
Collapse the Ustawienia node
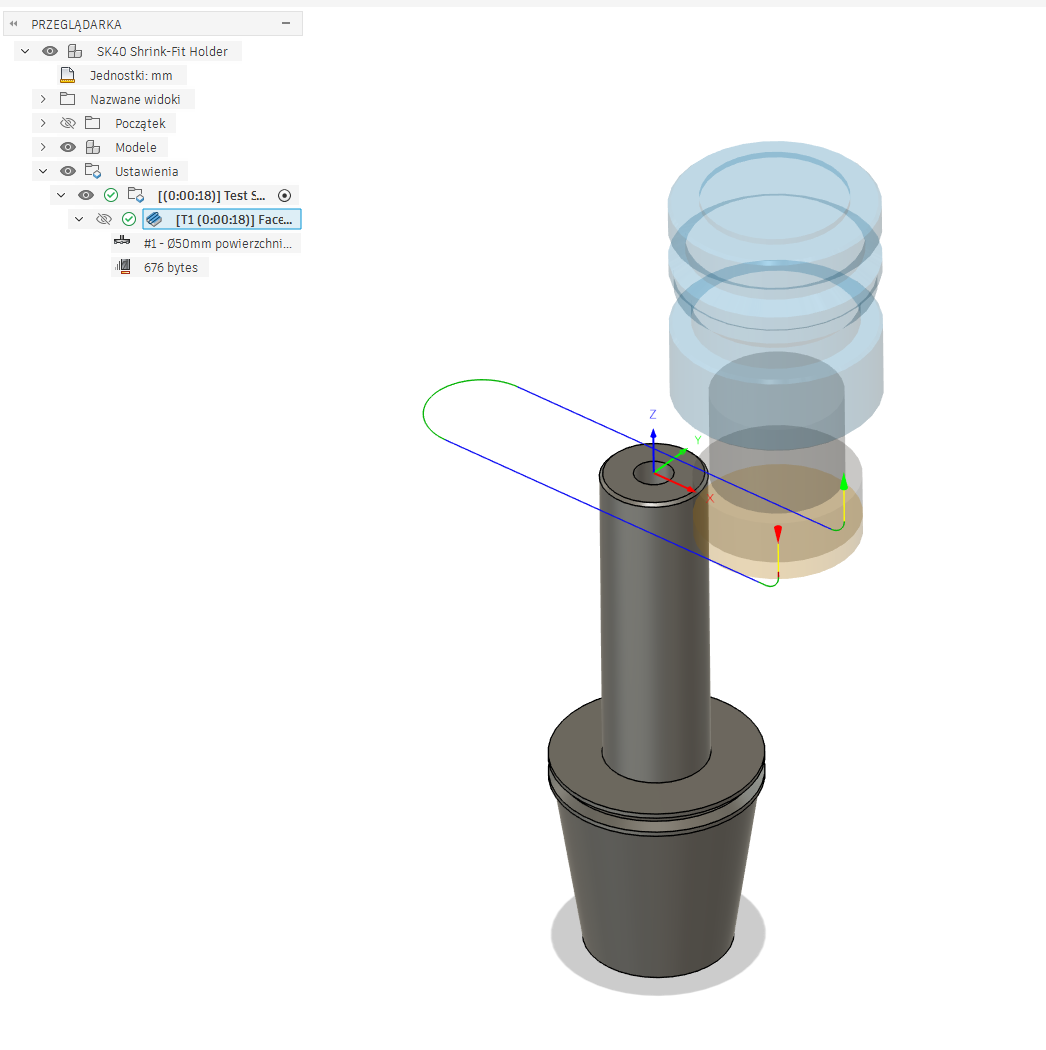coord(44,171)
